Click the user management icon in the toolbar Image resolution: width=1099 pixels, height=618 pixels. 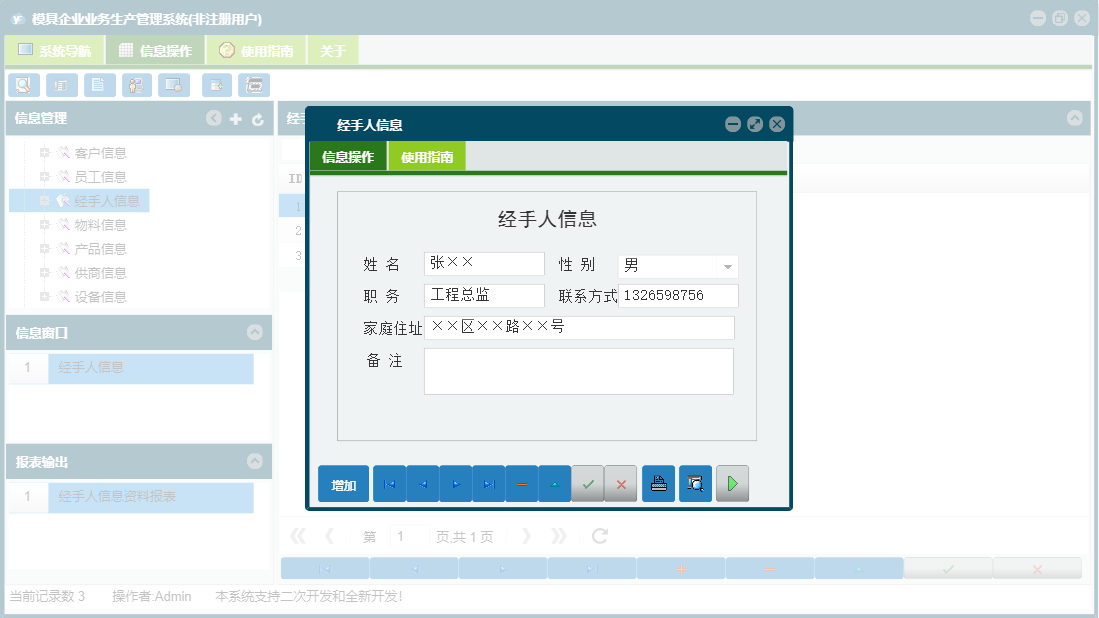tap(136, 85)
